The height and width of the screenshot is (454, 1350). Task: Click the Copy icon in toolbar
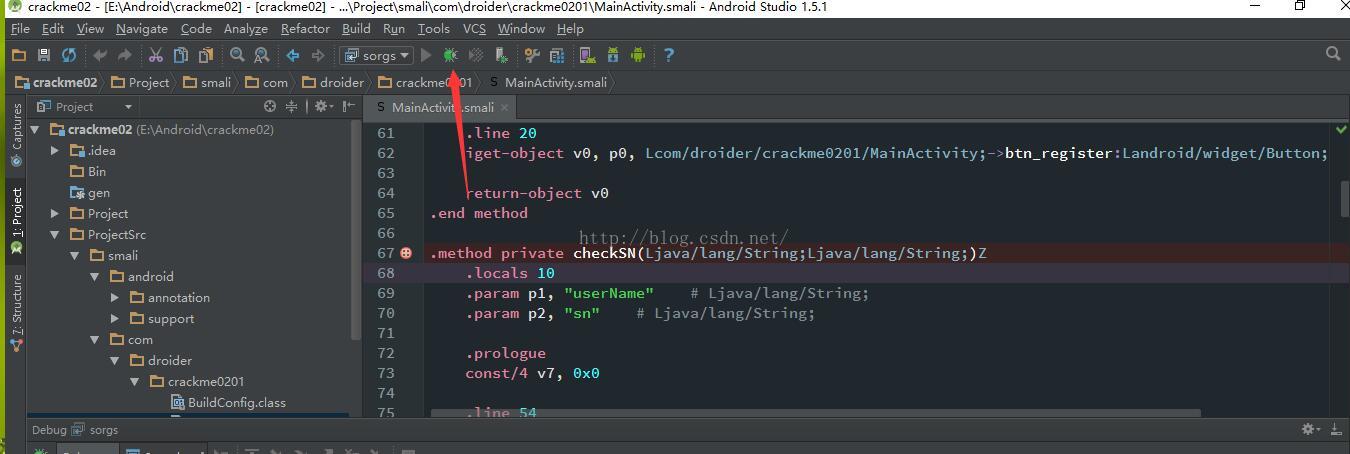tap(181, 55)
